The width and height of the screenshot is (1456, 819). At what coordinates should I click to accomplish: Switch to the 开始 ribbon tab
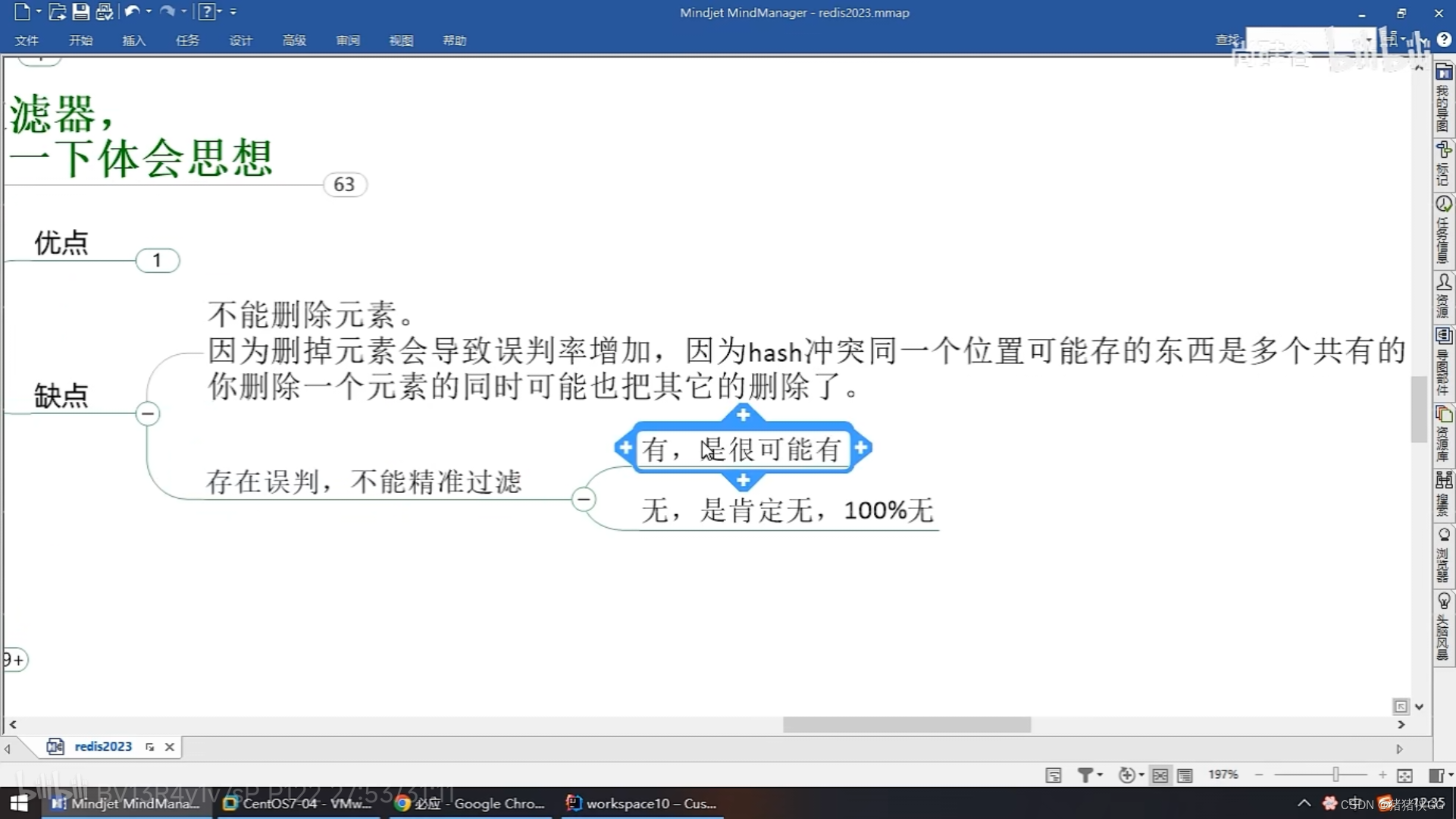pyautogui.click(x=80, y=40)
